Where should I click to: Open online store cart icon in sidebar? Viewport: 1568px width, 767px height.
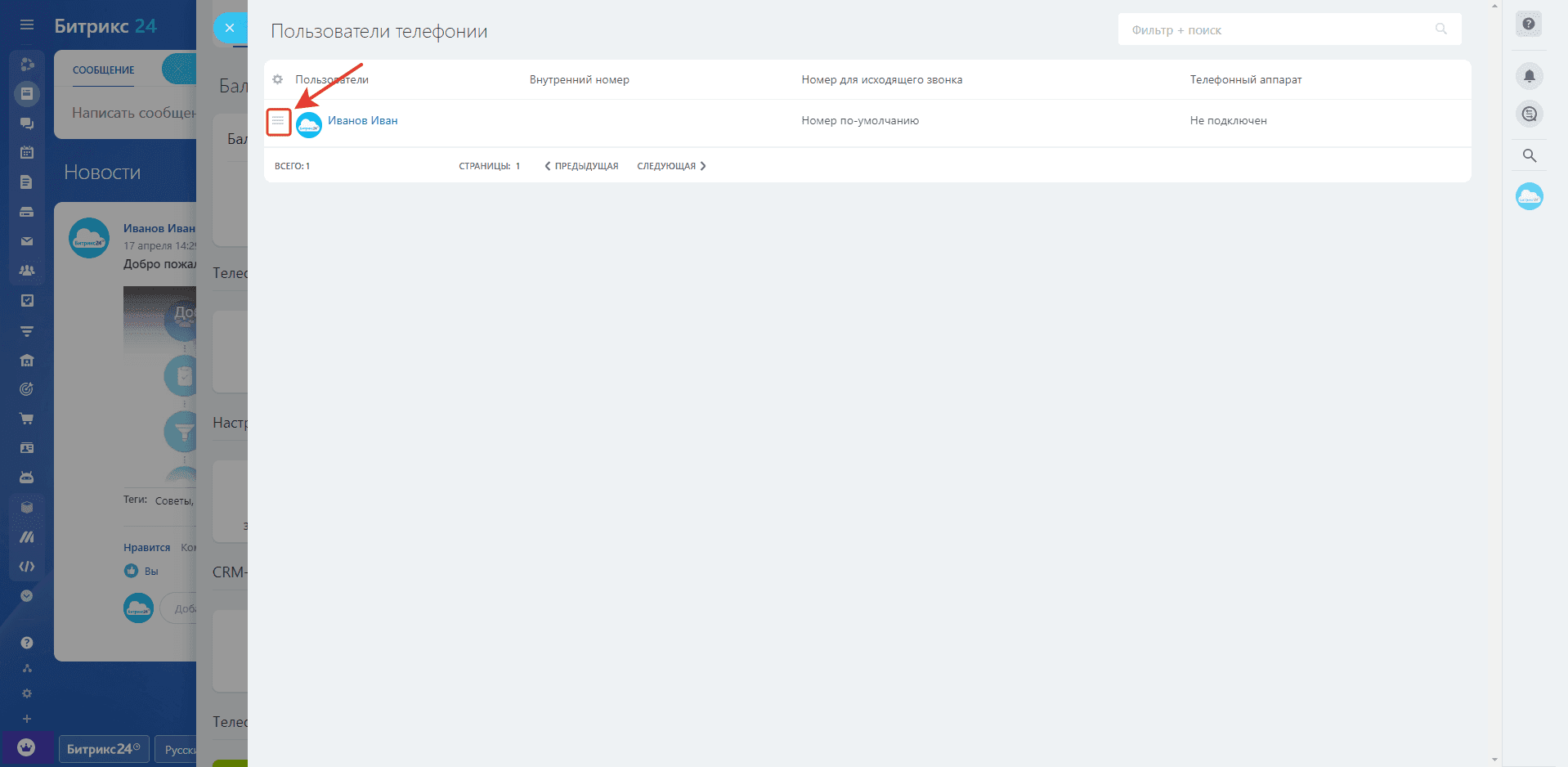click(27, 419)
